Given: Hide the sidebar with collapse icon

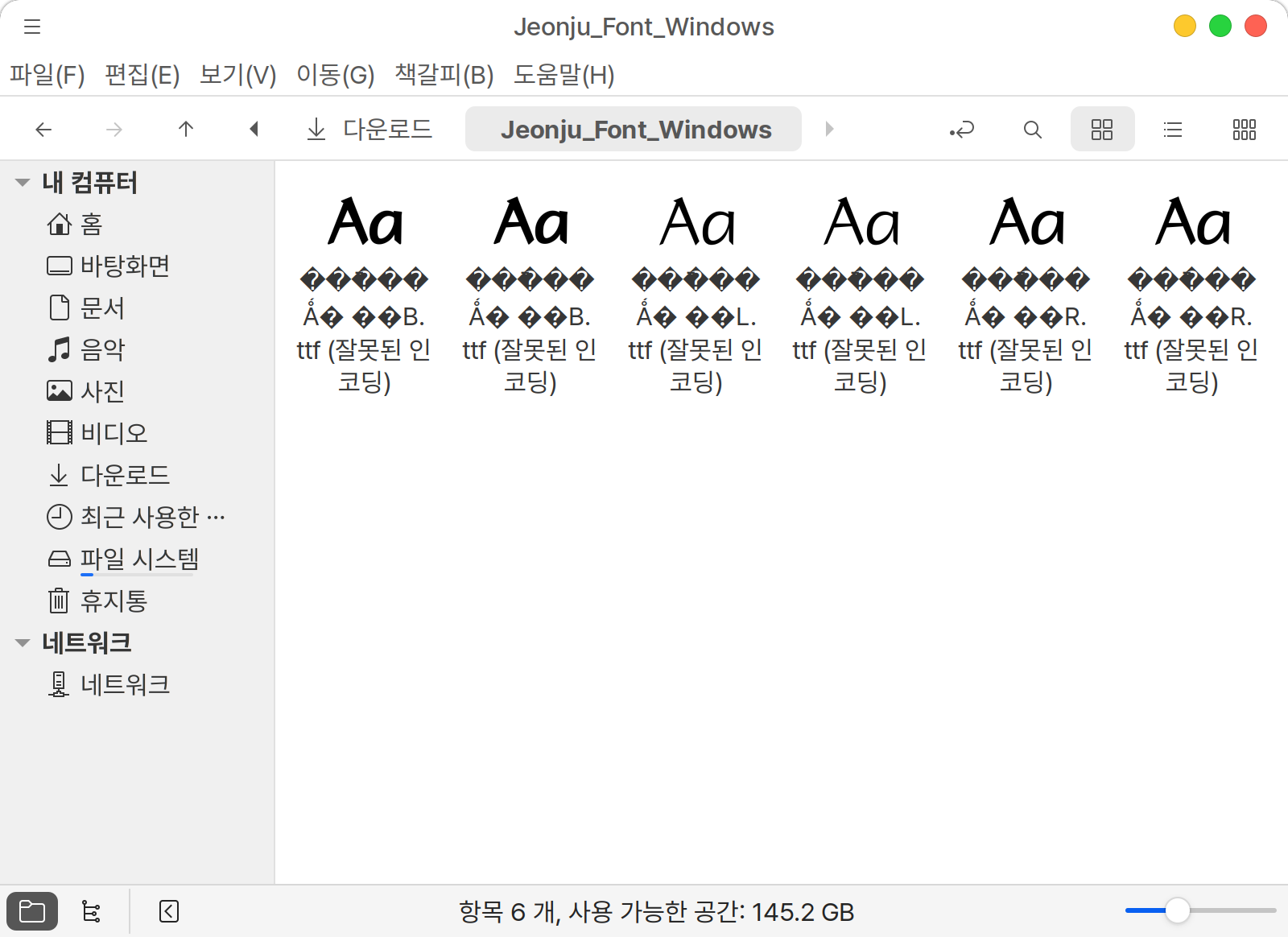Looking at the screenshot, I should pyautogui.click(x=169, y=911).
